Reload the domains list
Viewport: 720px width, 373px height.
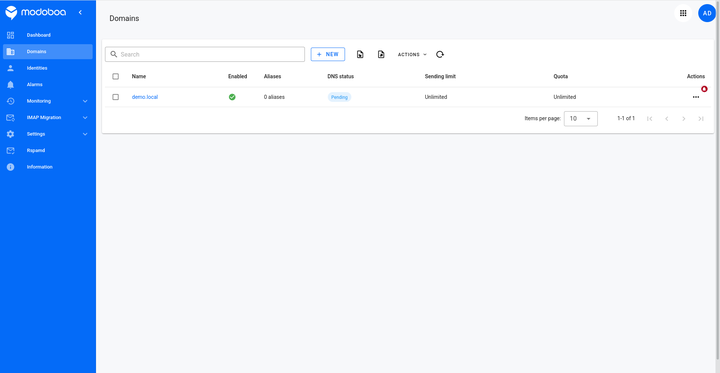[x=440, y=54]
